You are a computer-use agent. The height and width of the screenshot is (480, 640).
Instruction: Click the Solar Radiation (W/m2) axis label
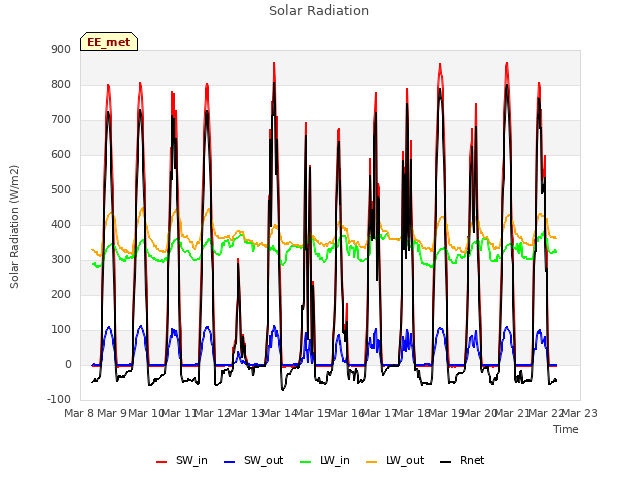click(x=14, y=227)
